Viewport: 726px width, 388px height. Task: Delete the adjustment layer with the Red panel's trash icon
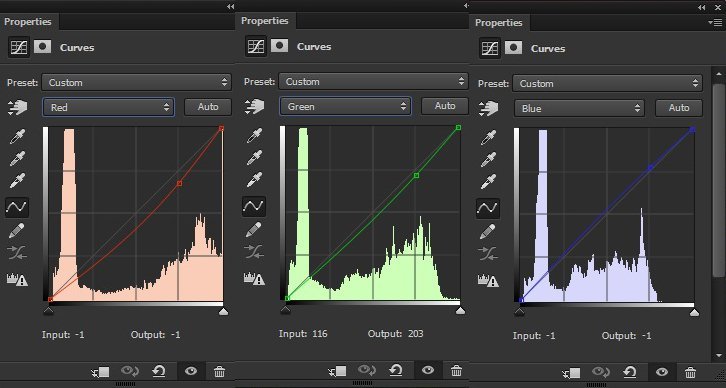coord(219,371)
